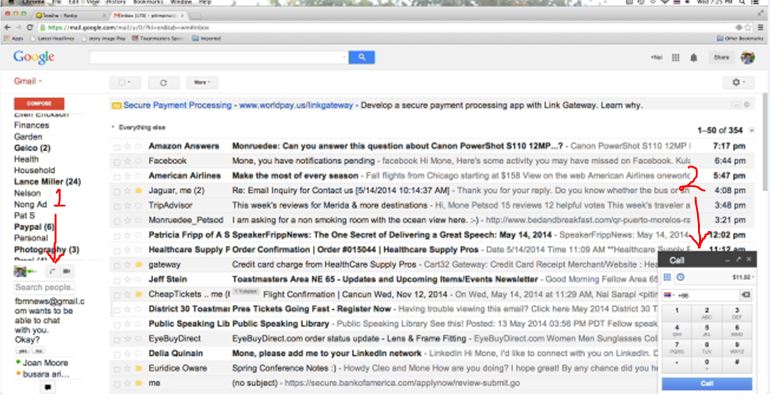Open the calling credit balance dropdown
This screenshot has width=781, height=399.
click(743, 277)
